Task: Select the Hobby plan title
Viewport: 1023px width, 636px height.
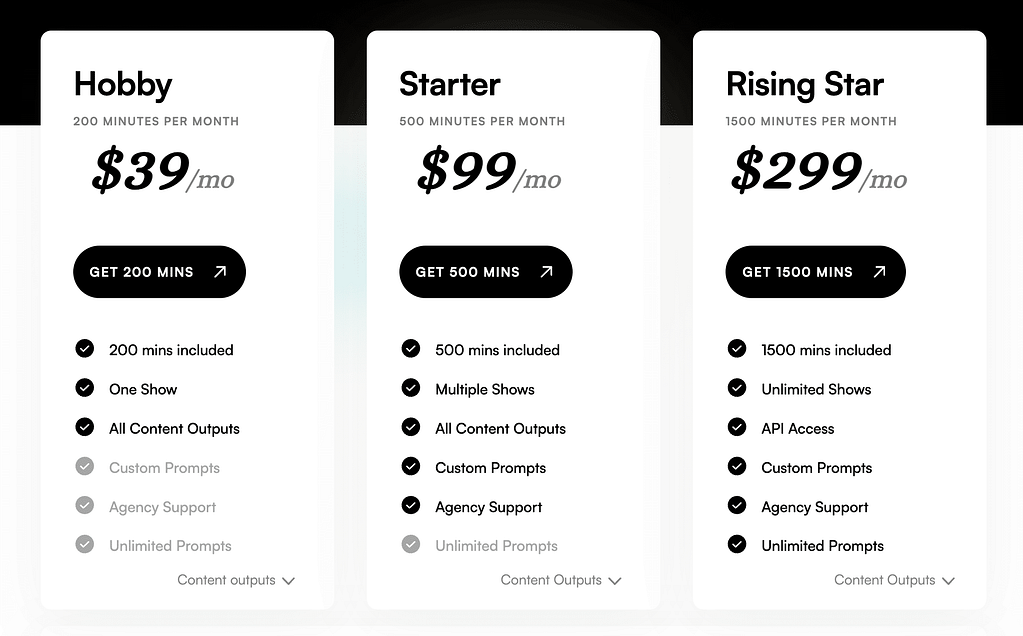Action: pos(123,84)
